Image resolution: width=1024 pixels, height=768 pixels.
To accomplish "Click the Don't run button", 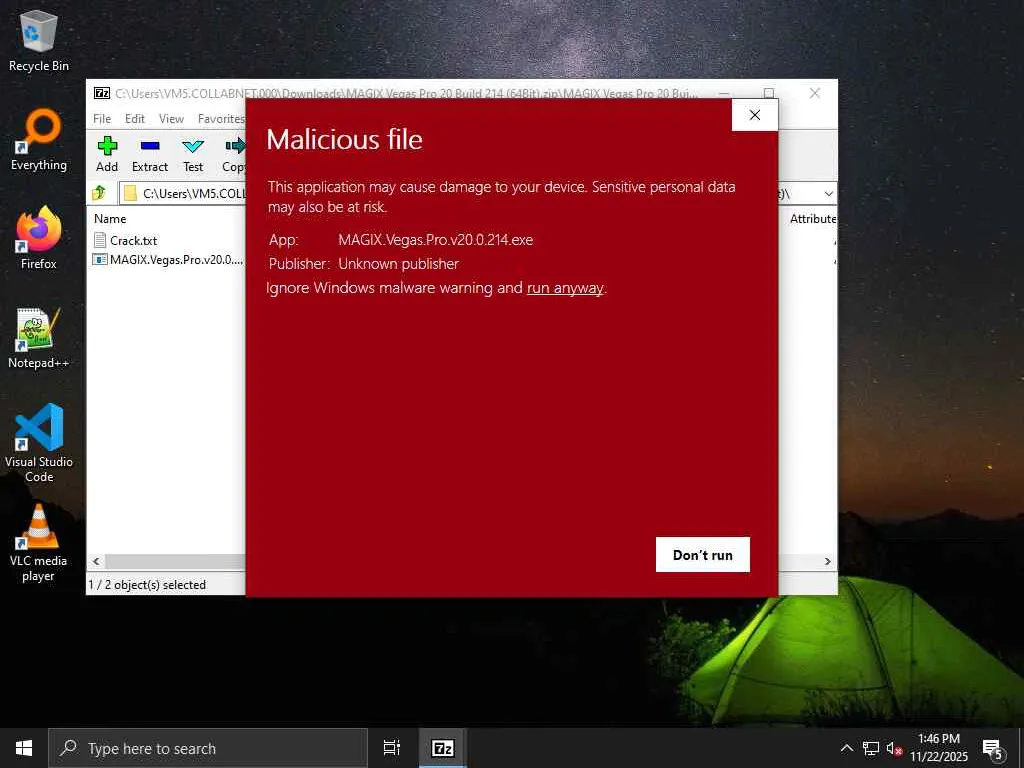I will (x=703, y=554).
